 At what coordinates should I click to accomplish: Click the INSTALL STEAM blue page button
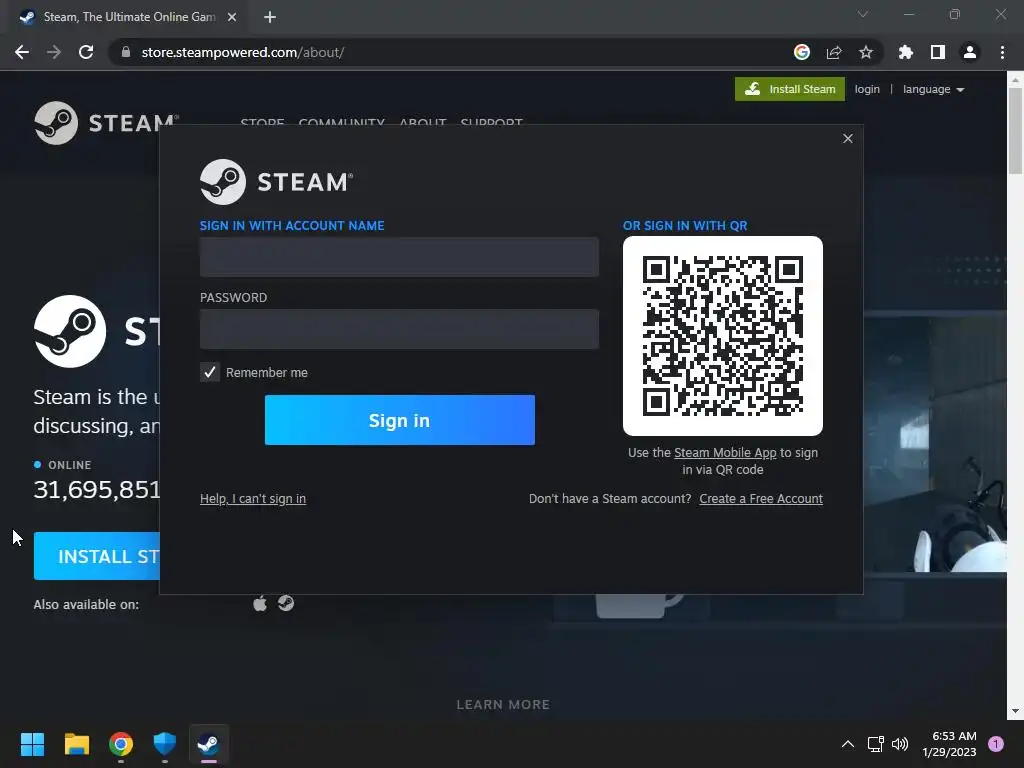[97, 556]
